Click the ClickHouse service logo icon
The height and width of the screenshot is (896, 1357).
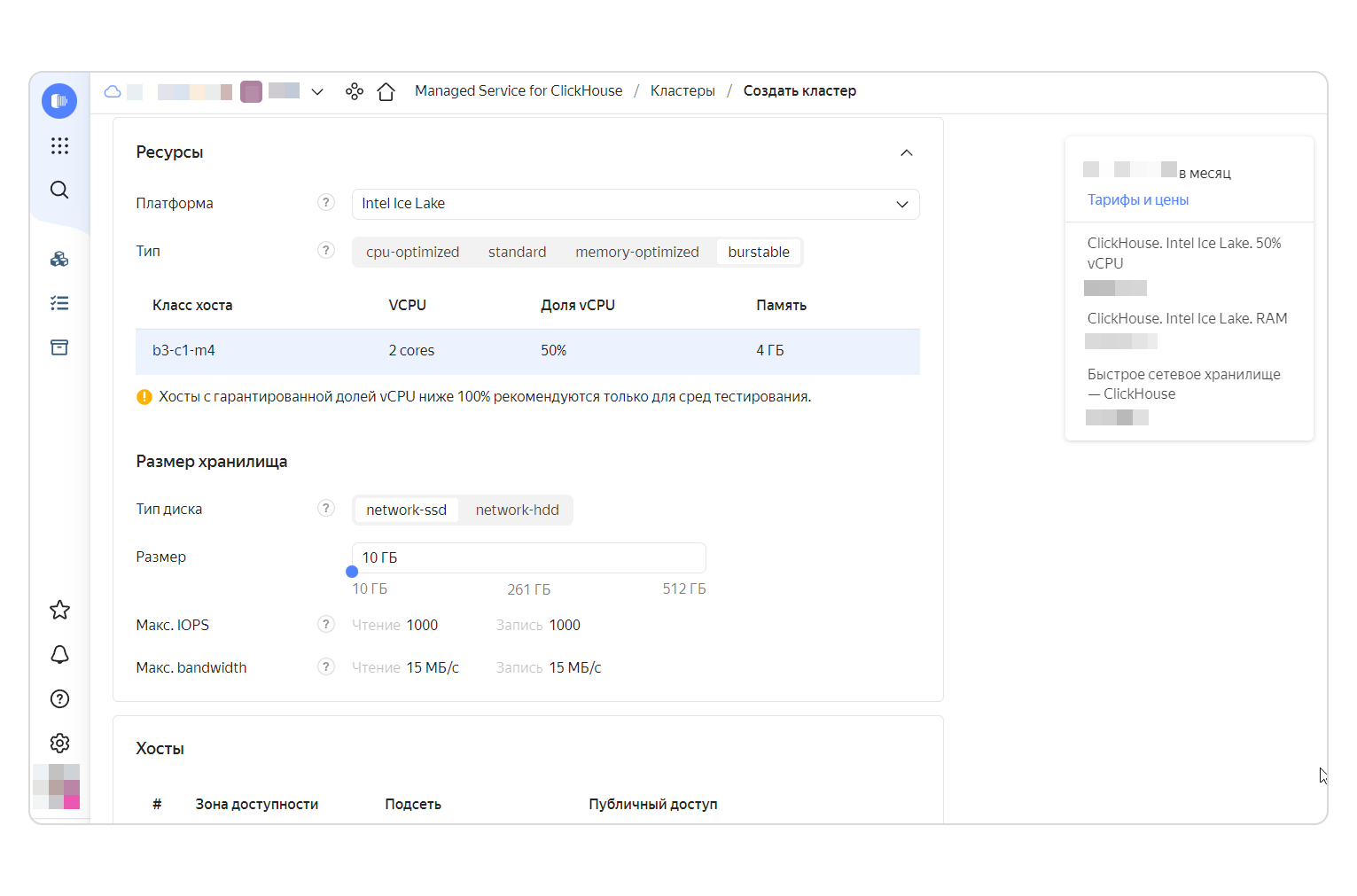(59, 101)
